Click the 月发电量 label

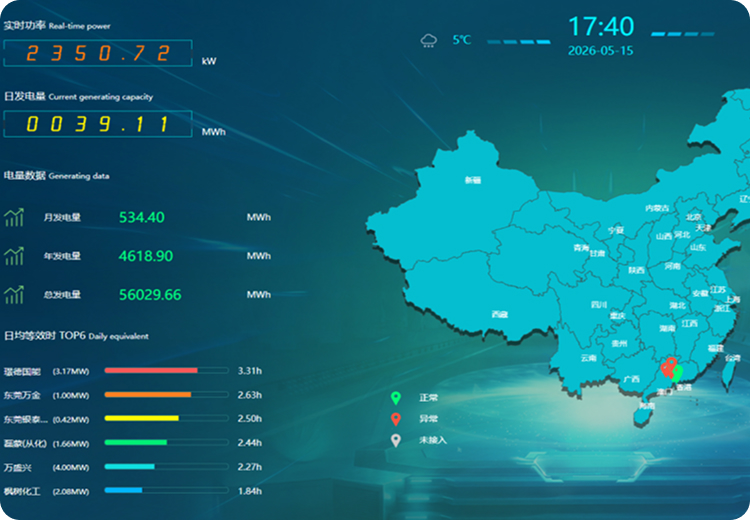tap(62, 218)
